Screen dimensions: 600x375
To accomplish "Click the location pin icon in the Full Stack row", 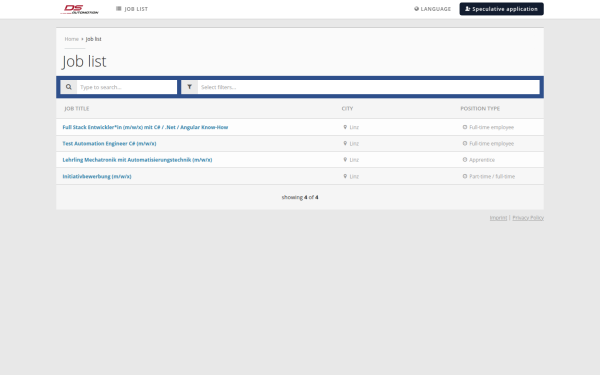I will pos(345,127).
